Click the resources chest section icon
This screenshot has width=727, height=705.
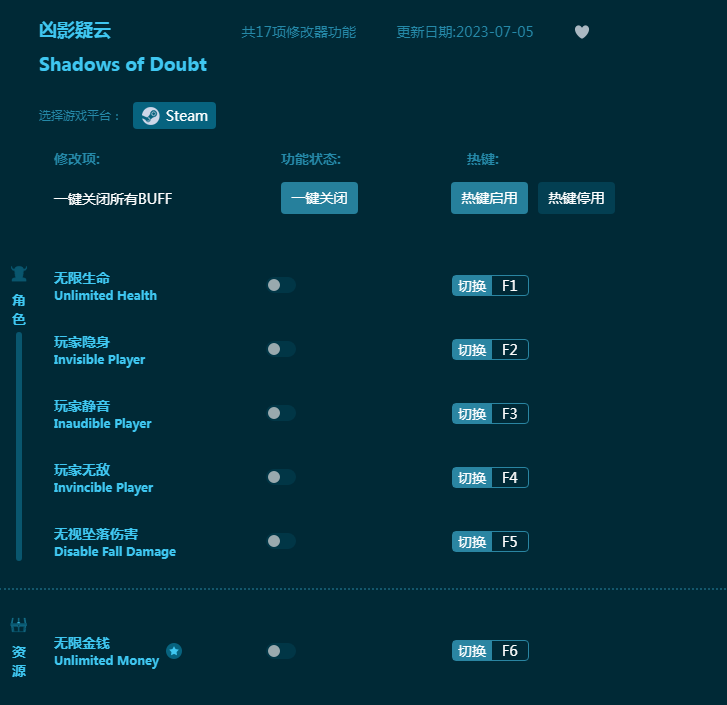[x=19, y=625]
